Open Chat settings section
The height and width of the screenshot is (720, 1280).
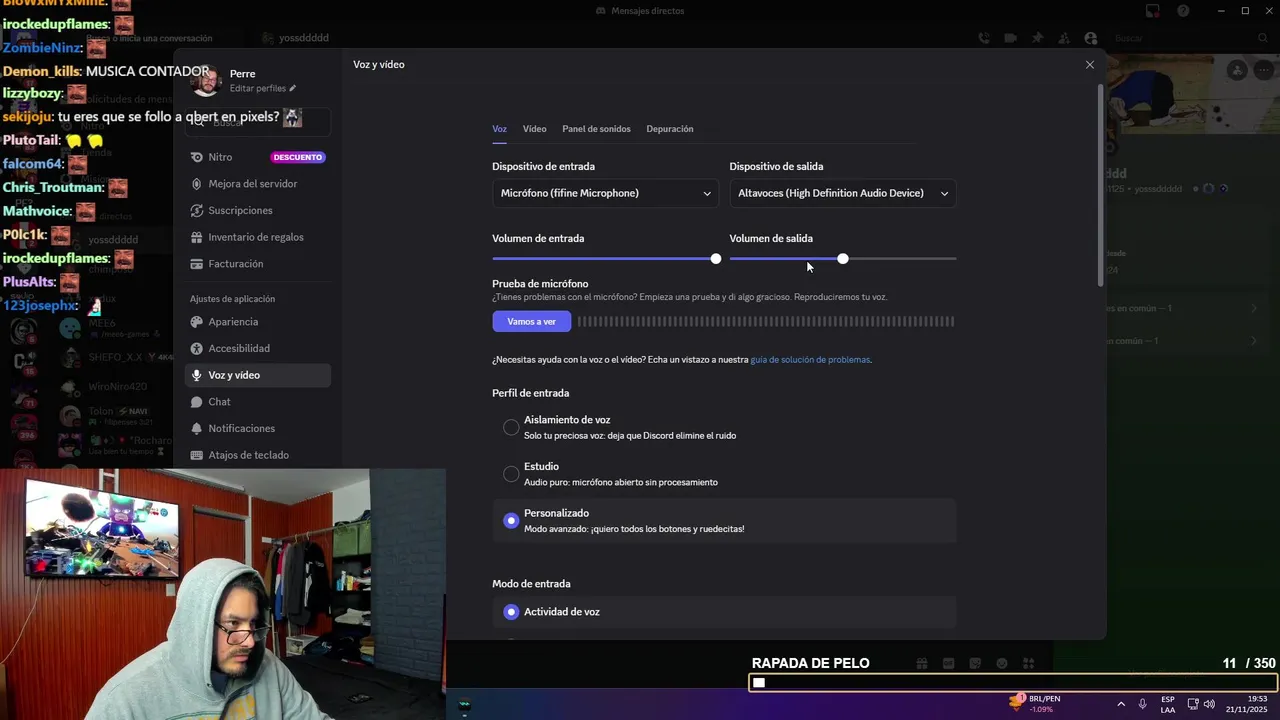click(x=258, y=402)
